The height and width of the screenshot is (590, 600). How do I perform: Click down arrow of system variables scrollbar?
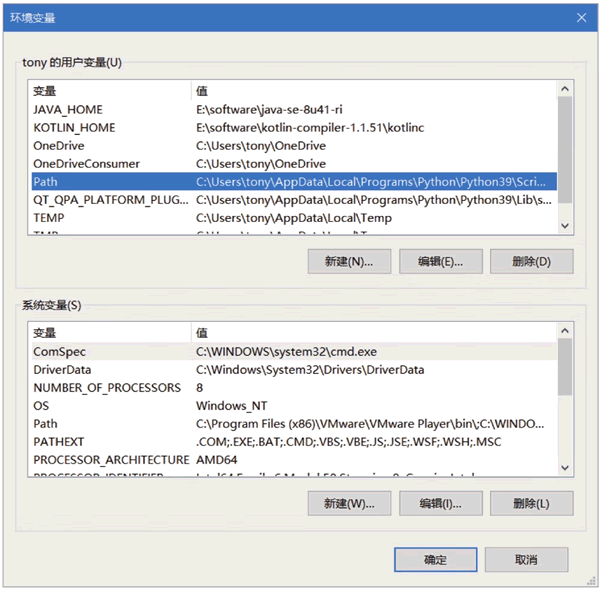(565, 468)
